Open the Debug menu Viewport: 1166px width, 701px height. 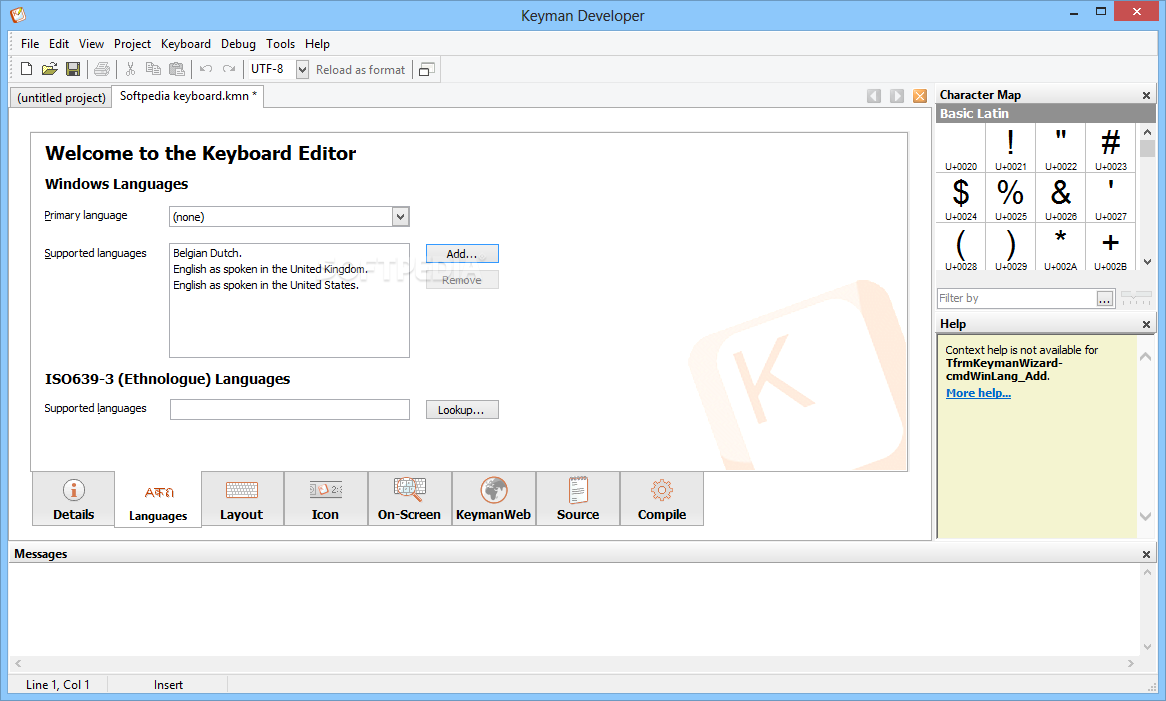(238, 44)
